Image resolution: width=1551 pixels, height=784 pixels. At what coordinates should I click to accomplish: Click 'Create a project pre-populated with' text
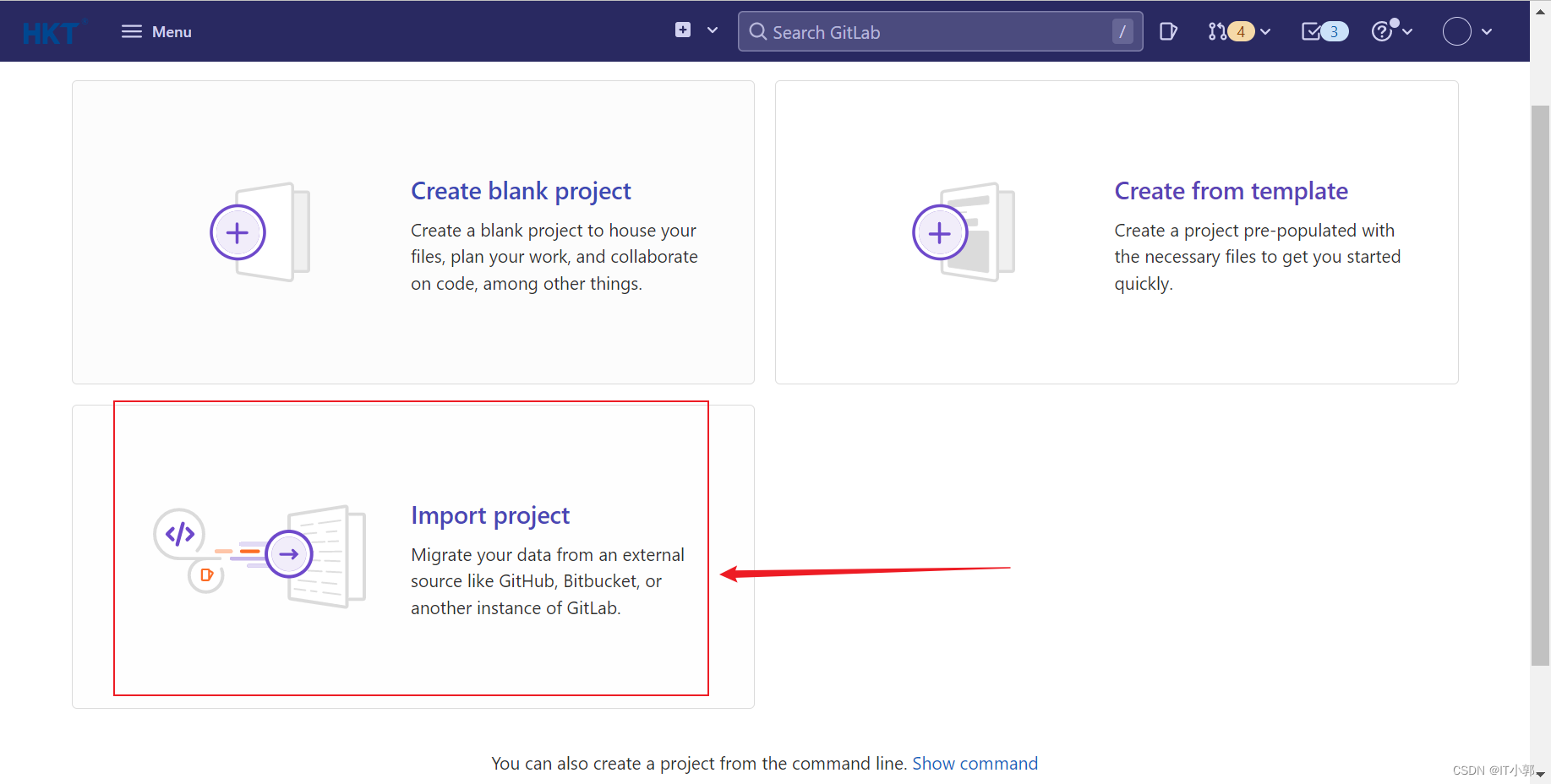pos(1254,231)
